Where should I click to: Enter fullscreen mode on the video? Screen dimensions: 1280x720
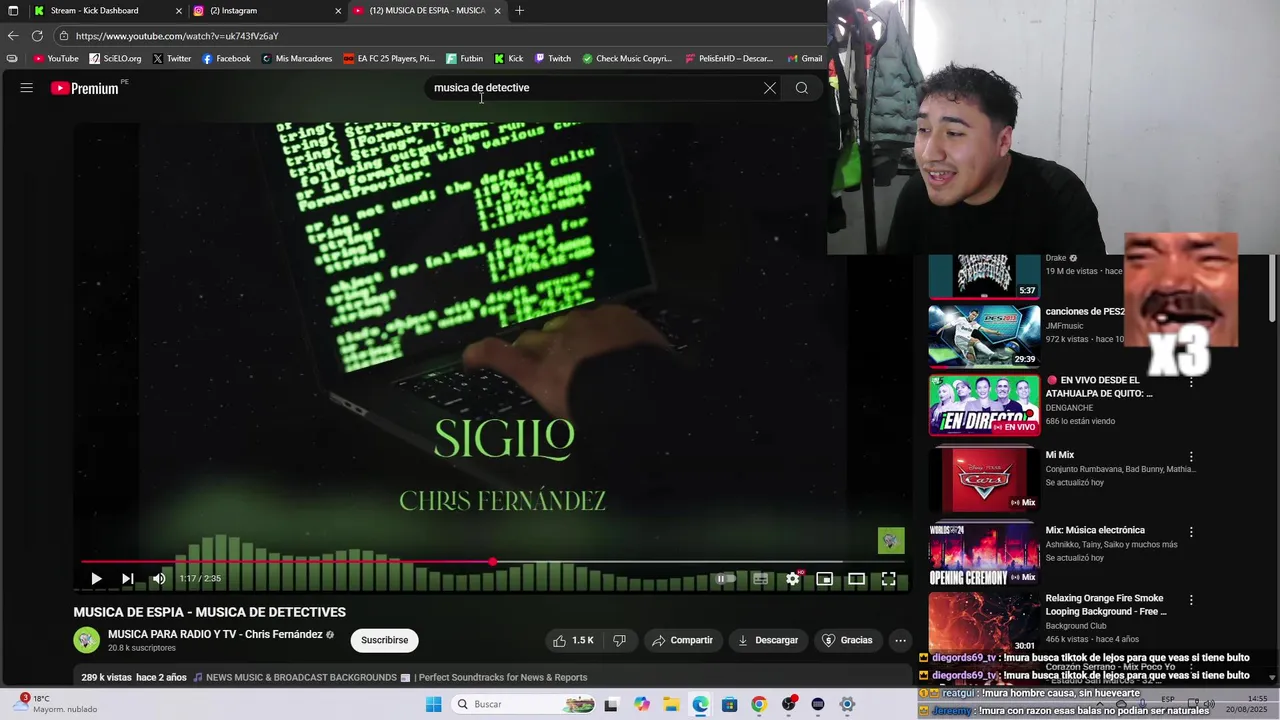(x=889, y=579)
